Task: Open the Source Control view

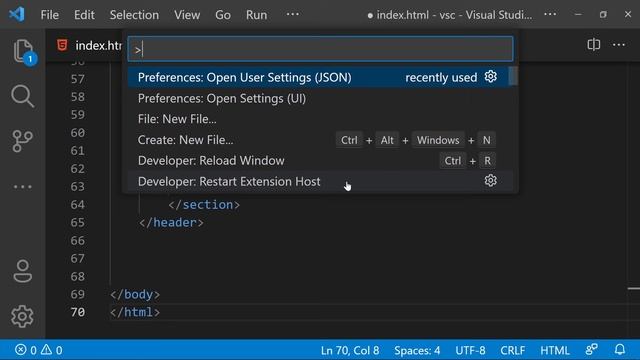Action: (22, 141)
